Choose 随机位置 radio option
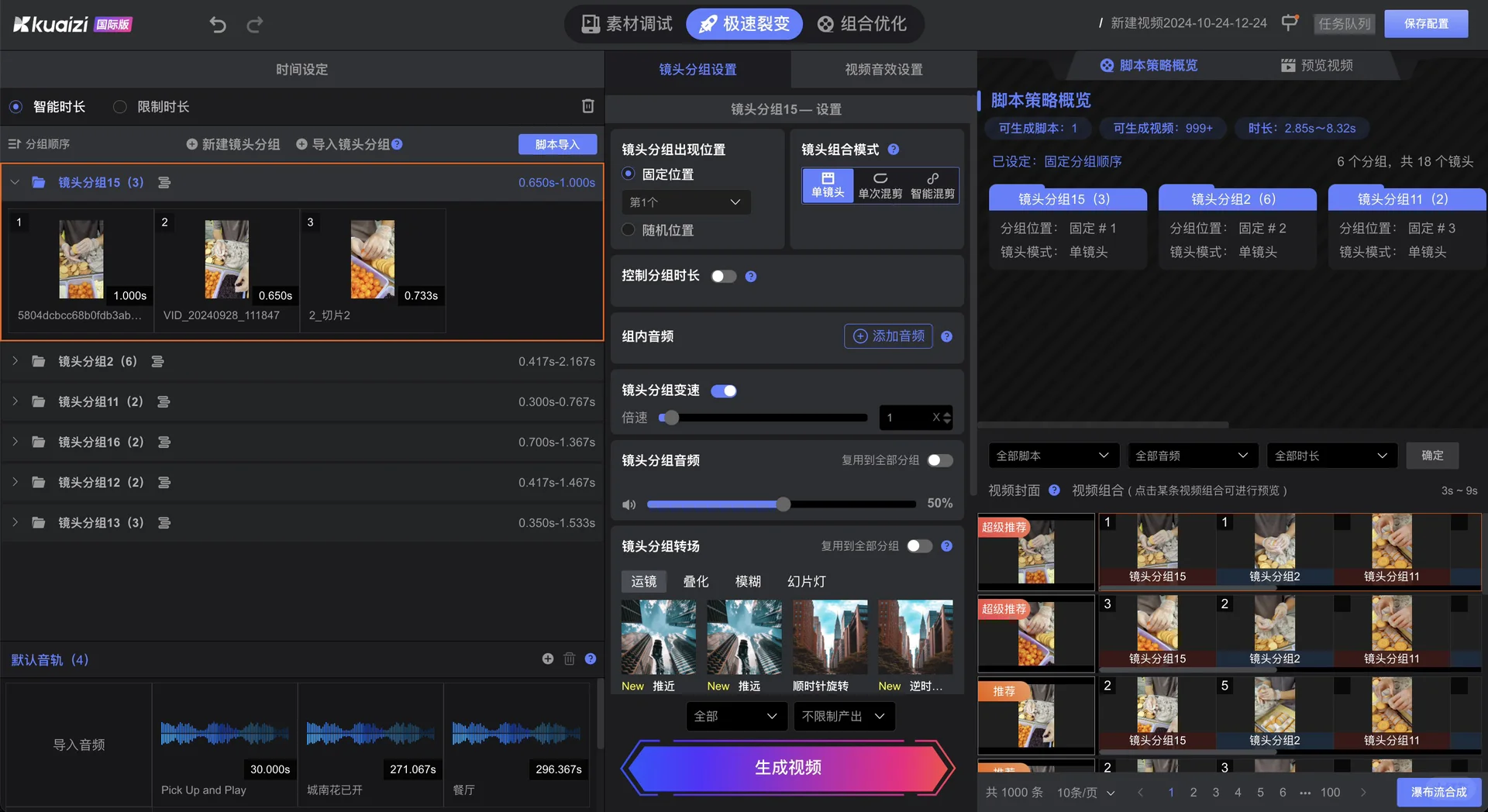Viewport: 1488px width, 812px height. [629, 230]
